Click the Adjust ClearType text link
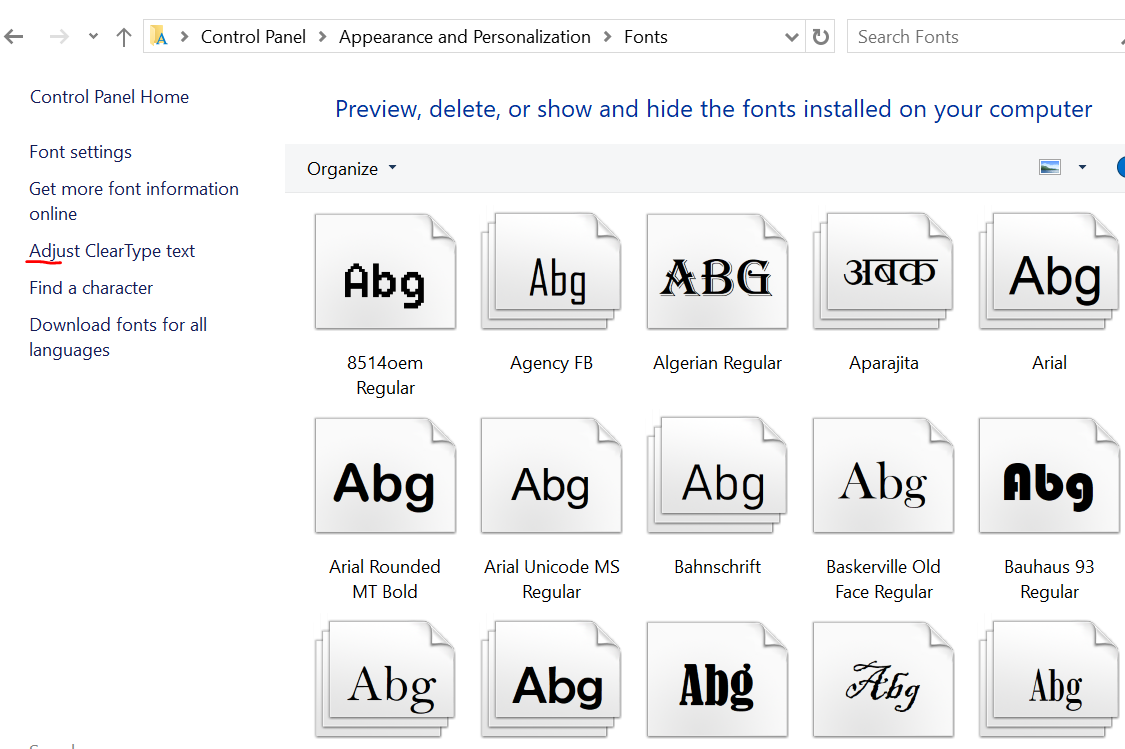The image size is (1125, 749). pos(112,251)
